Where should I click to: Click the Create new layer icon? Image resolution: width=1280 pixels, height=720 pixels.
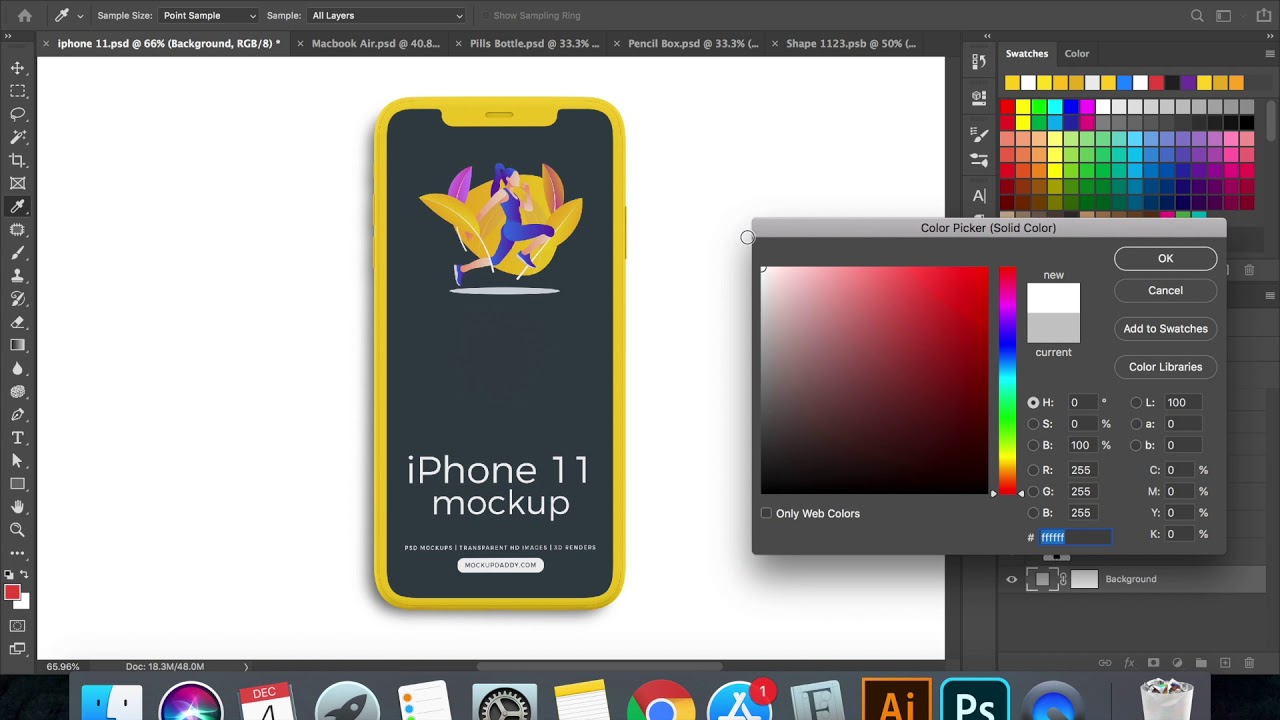tap(1225, 663)
